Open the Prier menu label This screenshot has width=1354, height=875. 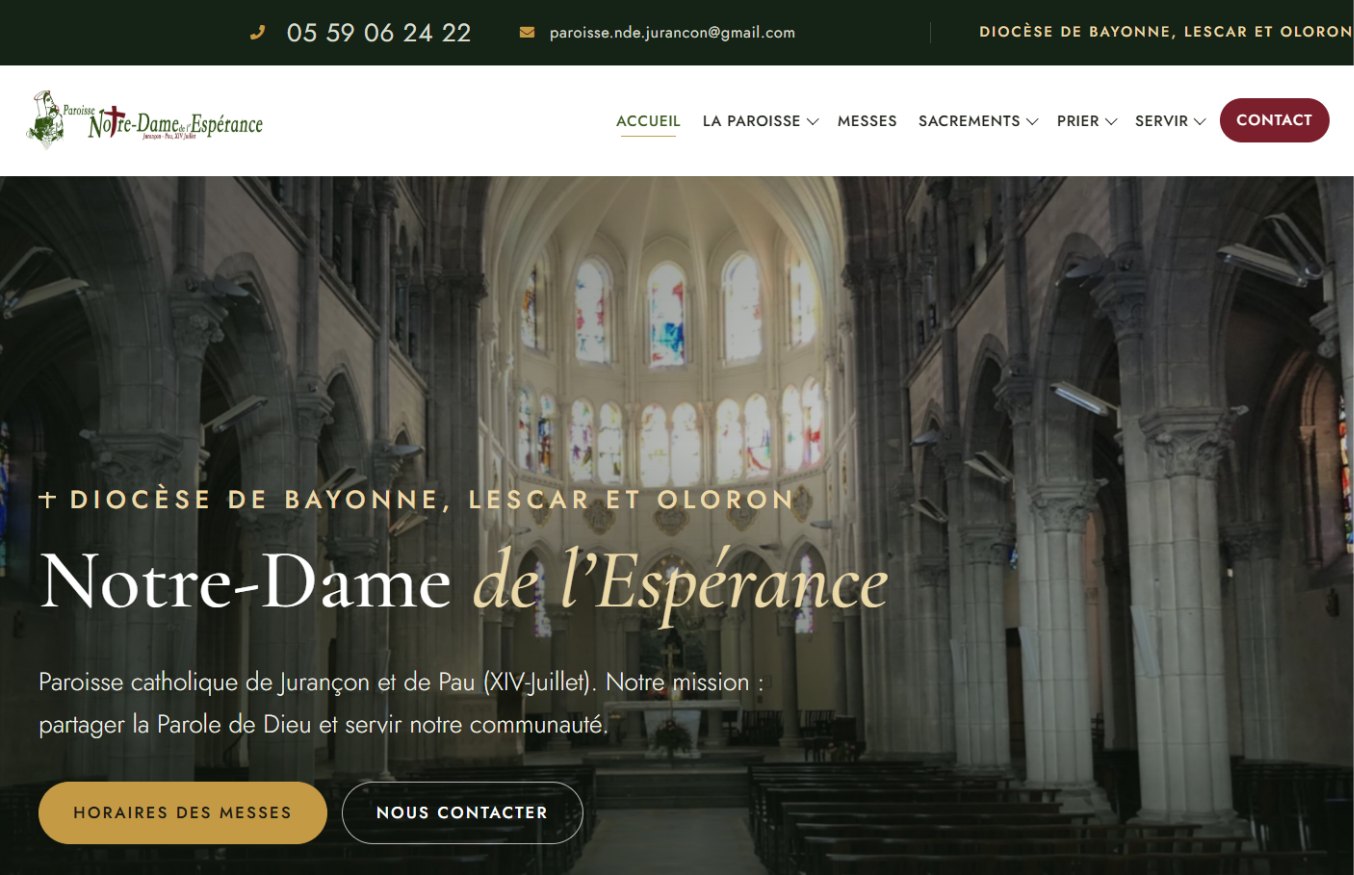1078,121
